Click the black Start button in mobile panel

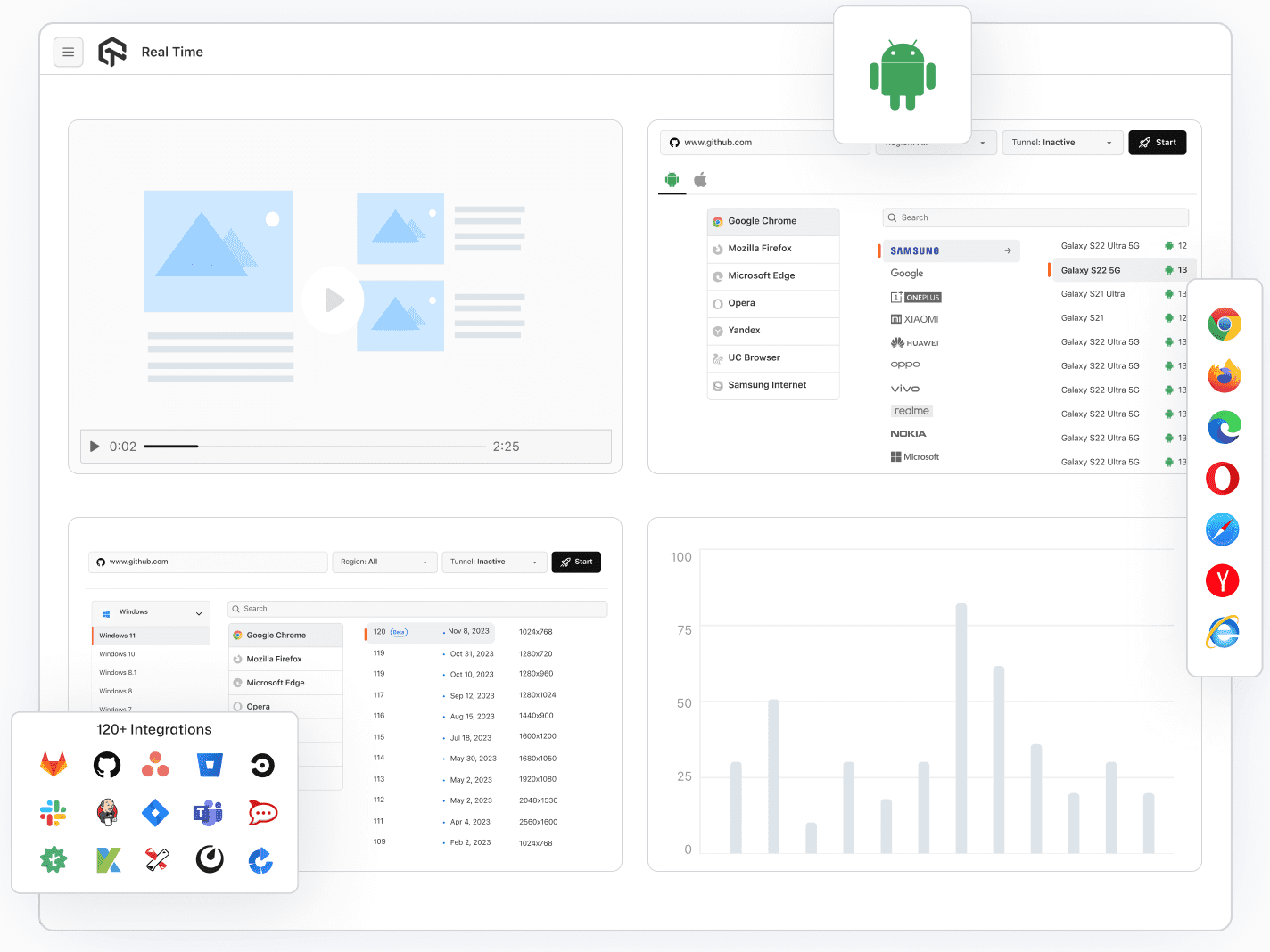(x=1157, y=143)
